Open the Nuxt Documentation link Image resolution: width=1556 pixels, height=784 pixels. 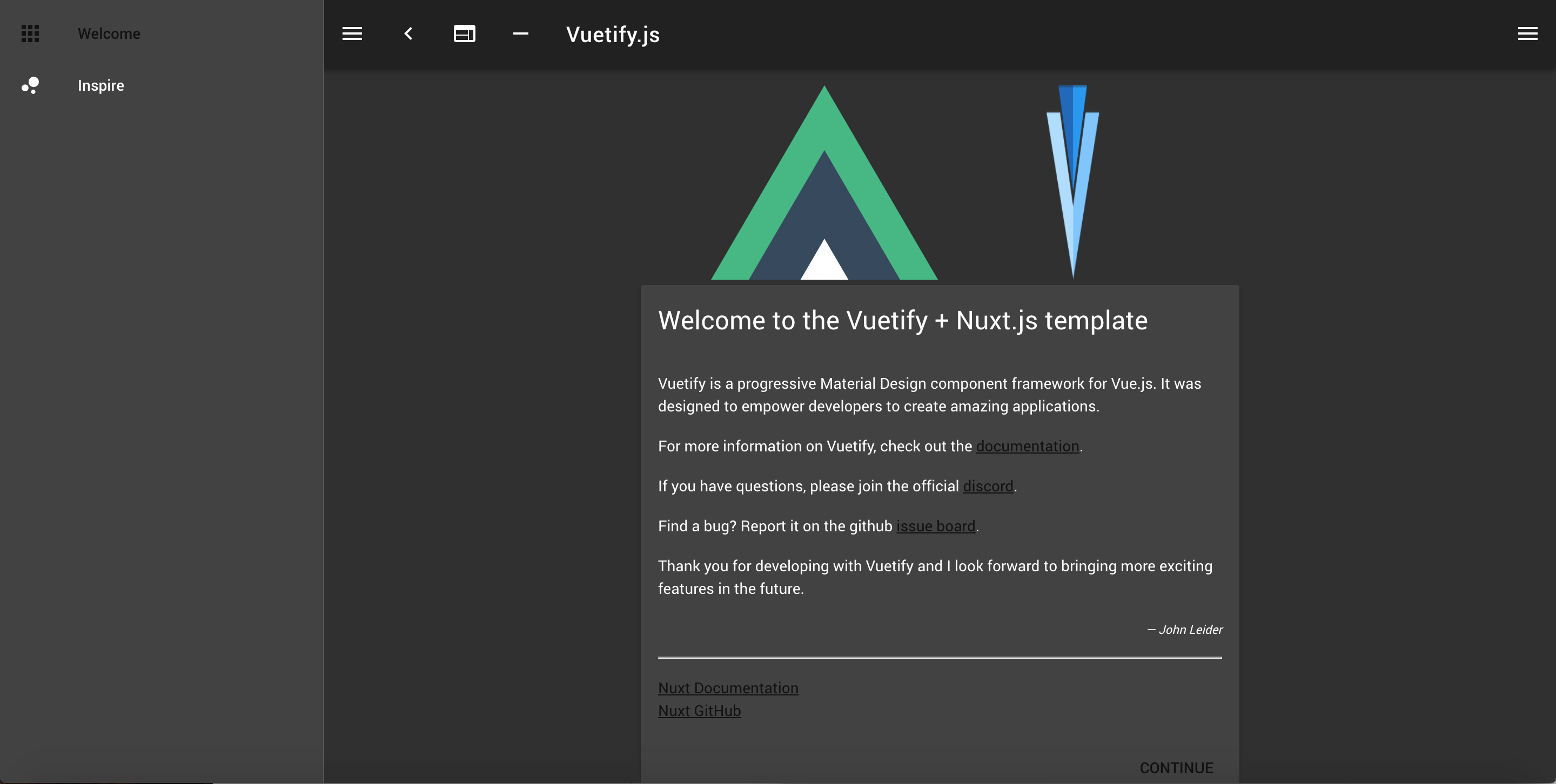(728, 688)
